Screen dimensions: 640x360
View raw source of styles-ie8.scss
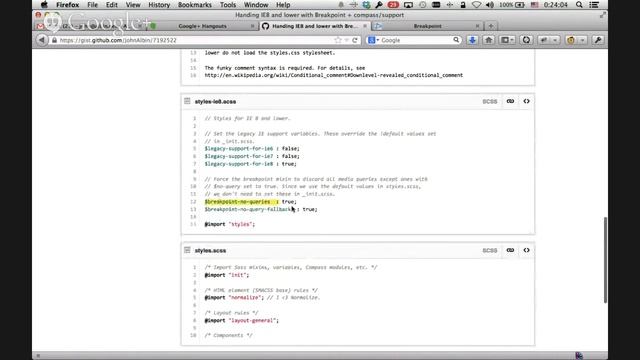[x=527, y=101]
